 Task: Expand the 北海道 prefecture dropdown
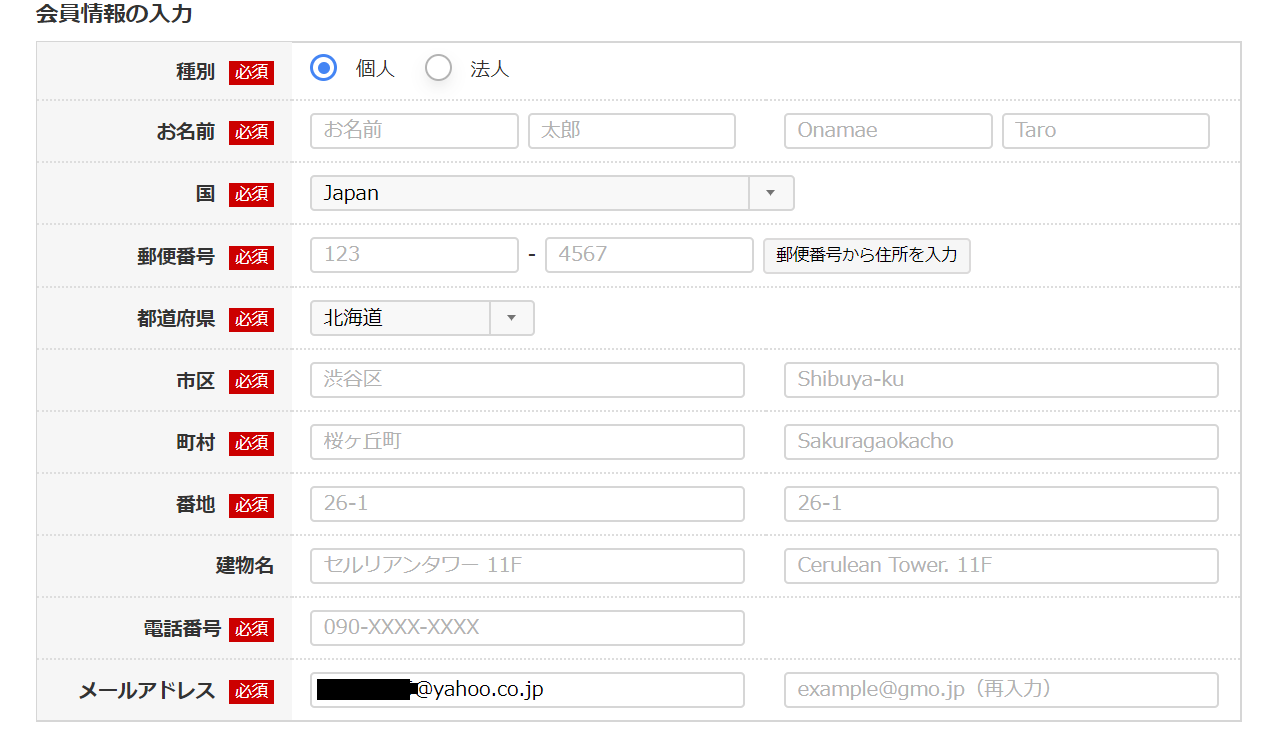(421, 318)
